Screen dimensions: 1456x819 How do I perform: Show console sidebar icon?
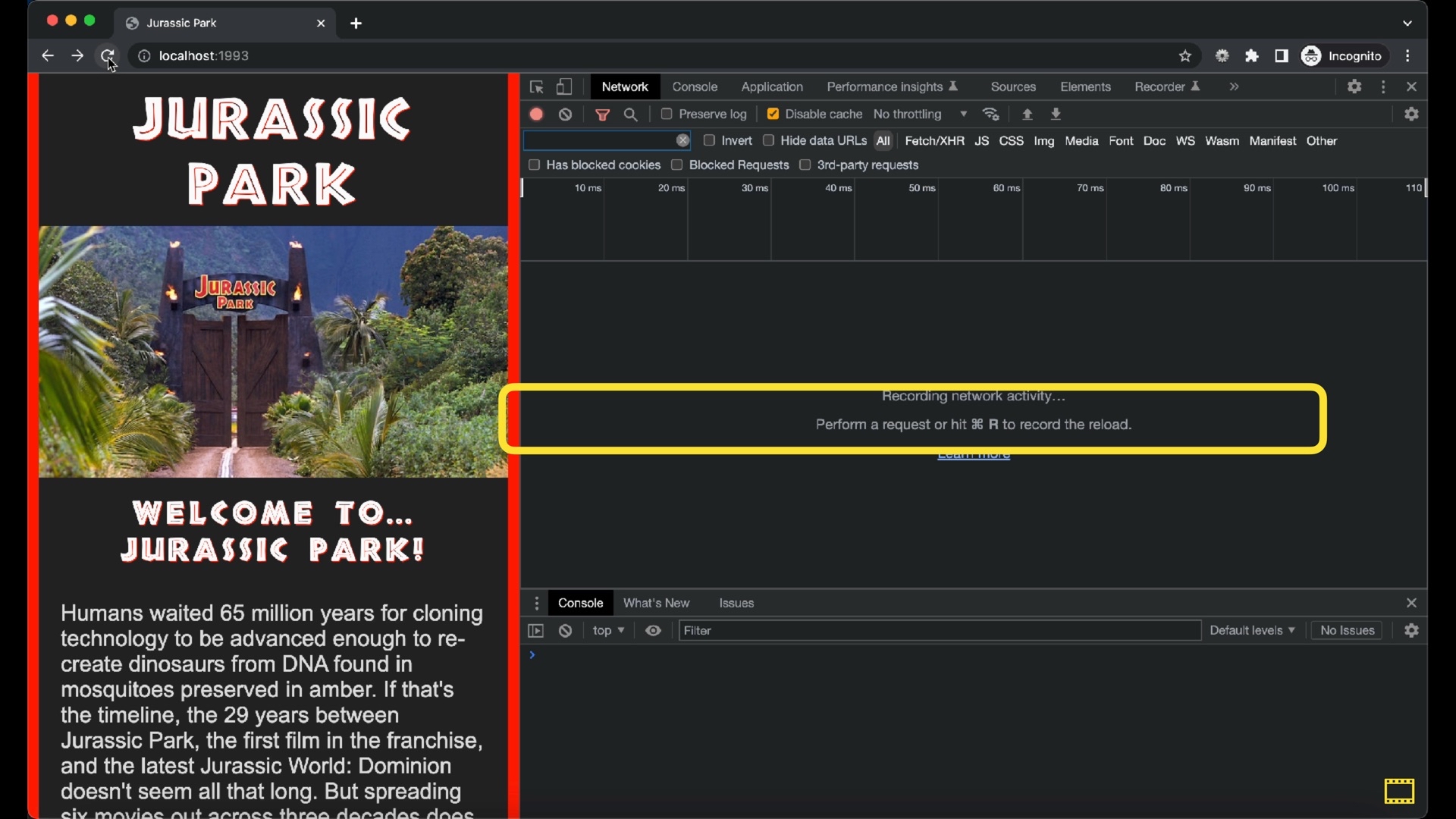[x=536, y=631]
